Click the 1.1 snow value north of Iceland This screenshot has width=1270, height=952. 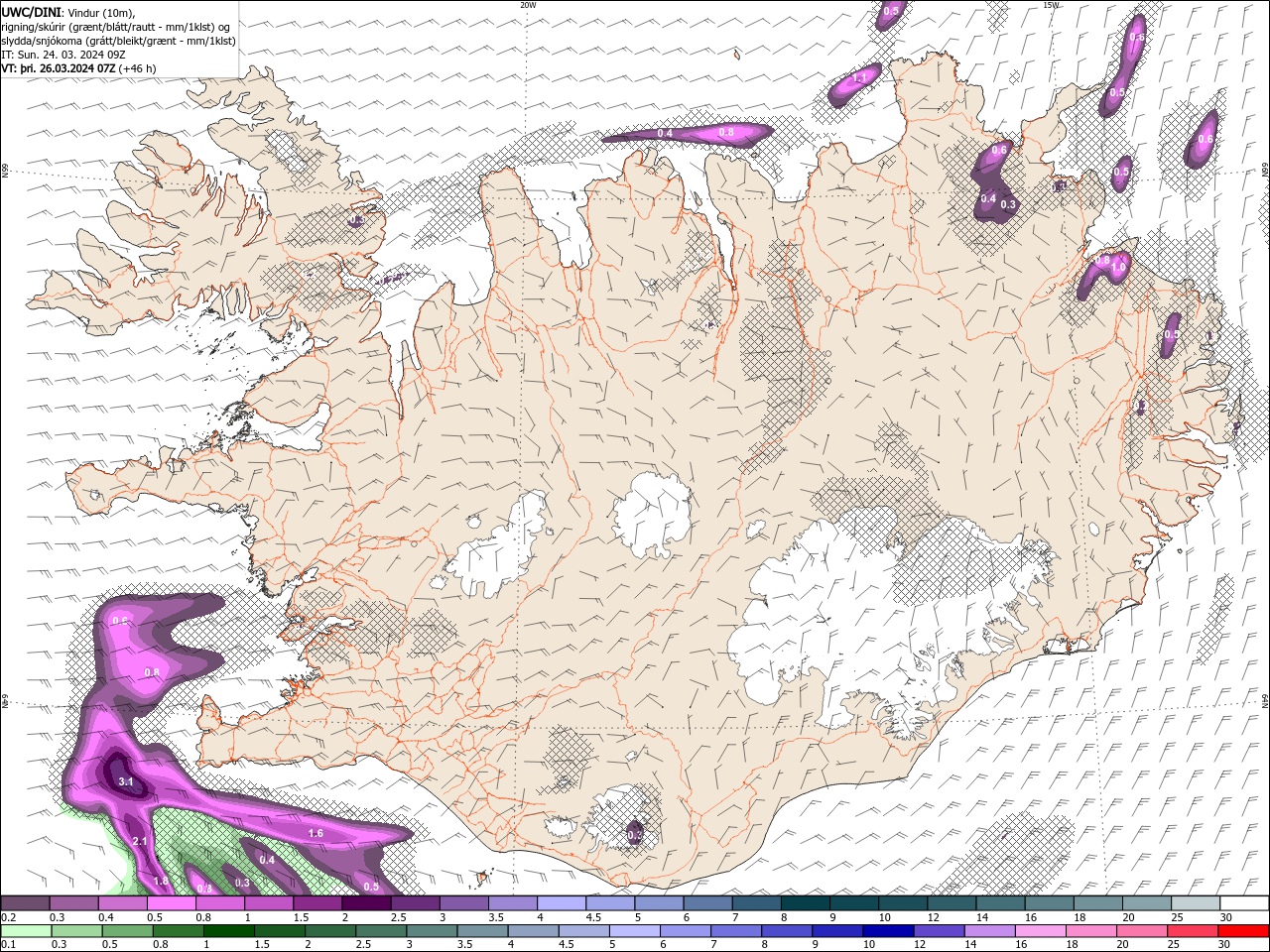[860, 77]
